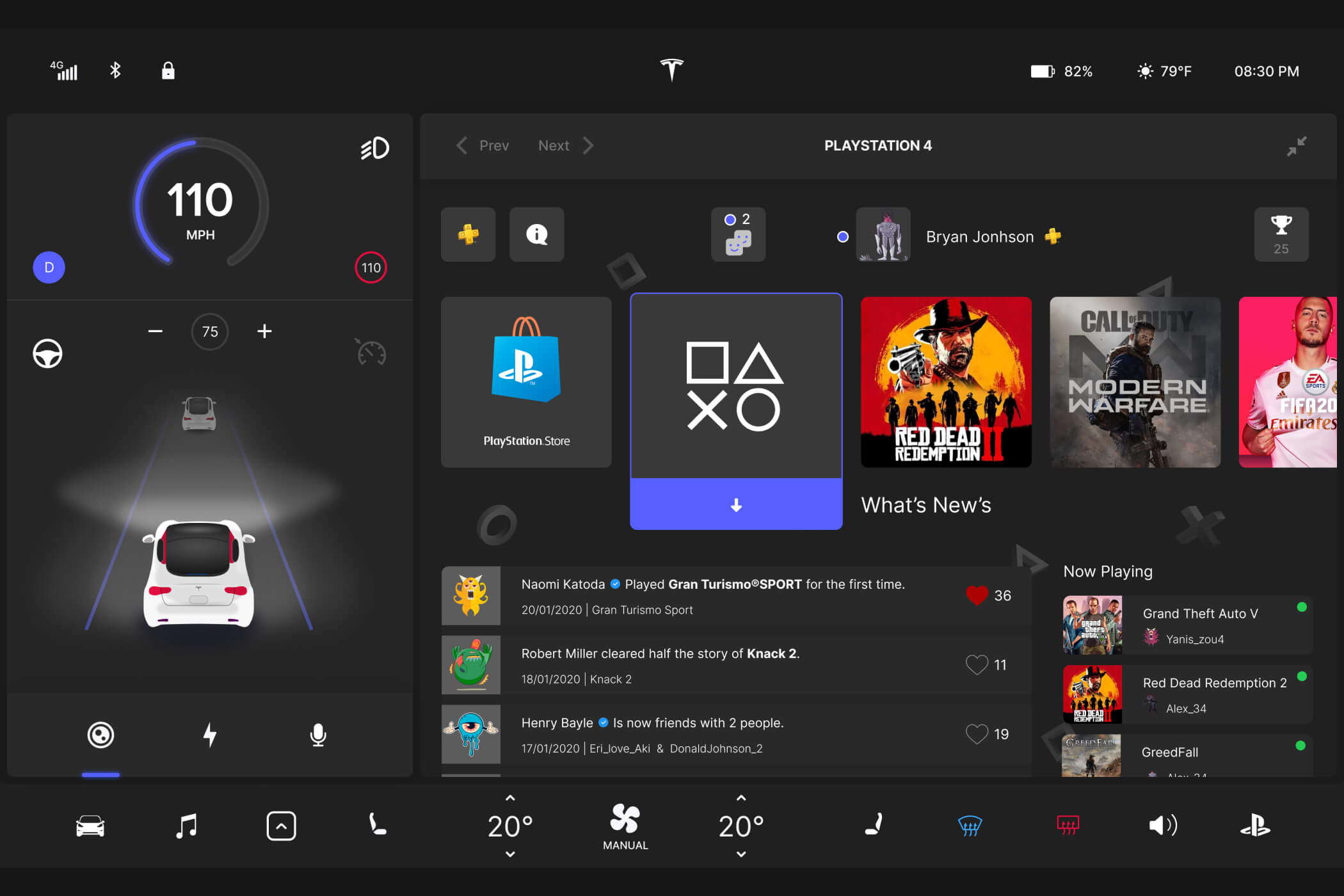
Task: Toggle the headlights icon
Action: 375,148
